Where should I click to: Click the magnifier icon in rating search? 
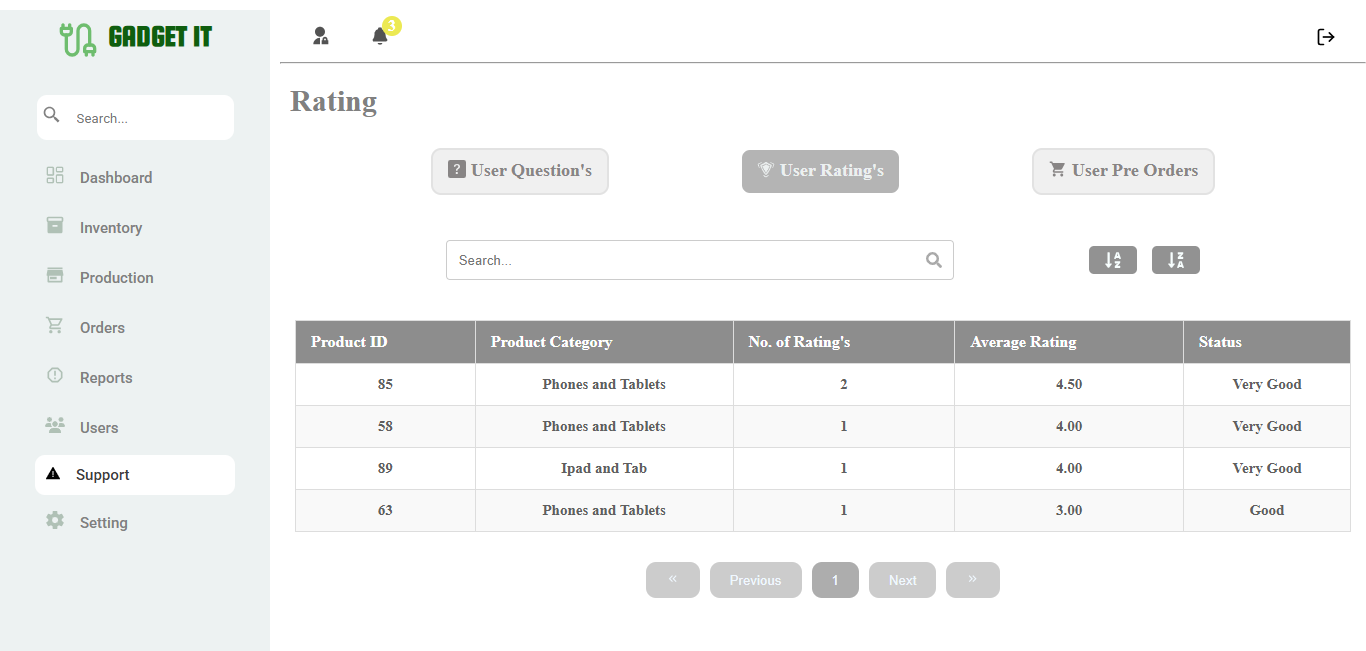click(933, 260)
